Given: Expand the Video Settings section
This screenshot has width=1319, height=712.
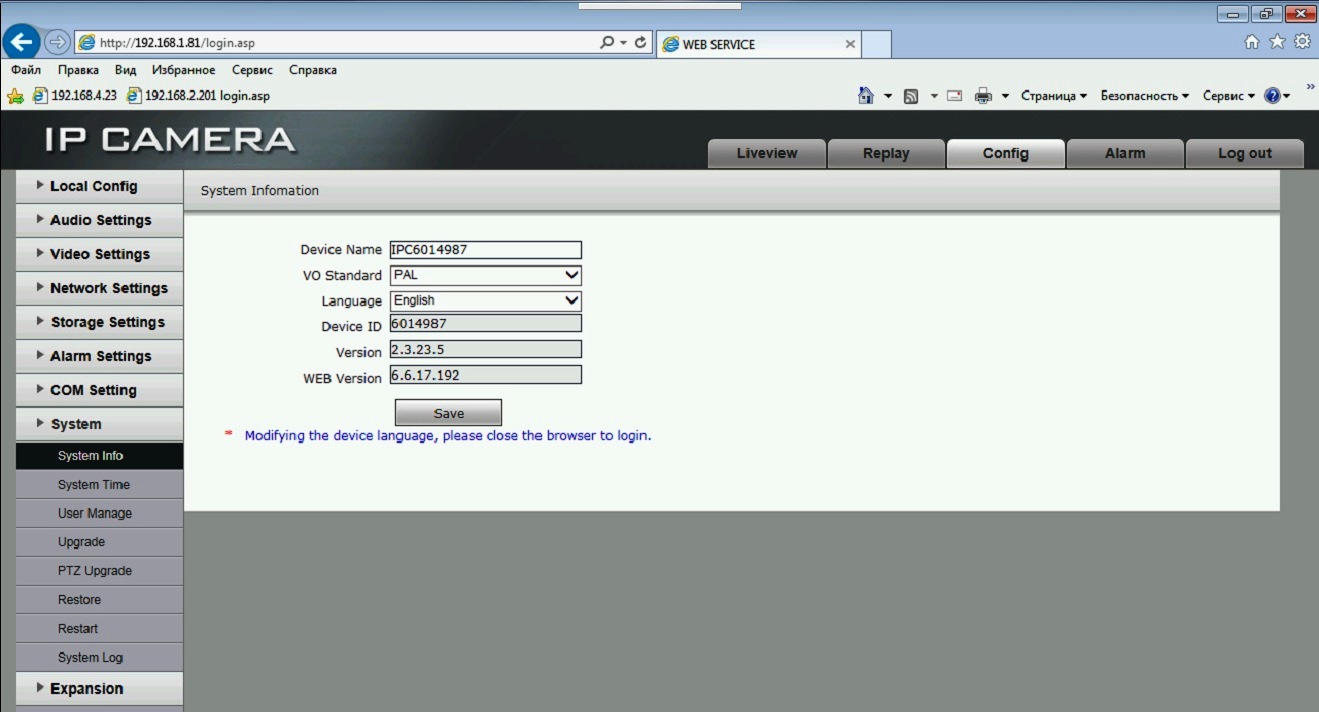Looking at the screenshot, I should pyautogui.click(x=100, y=254).
